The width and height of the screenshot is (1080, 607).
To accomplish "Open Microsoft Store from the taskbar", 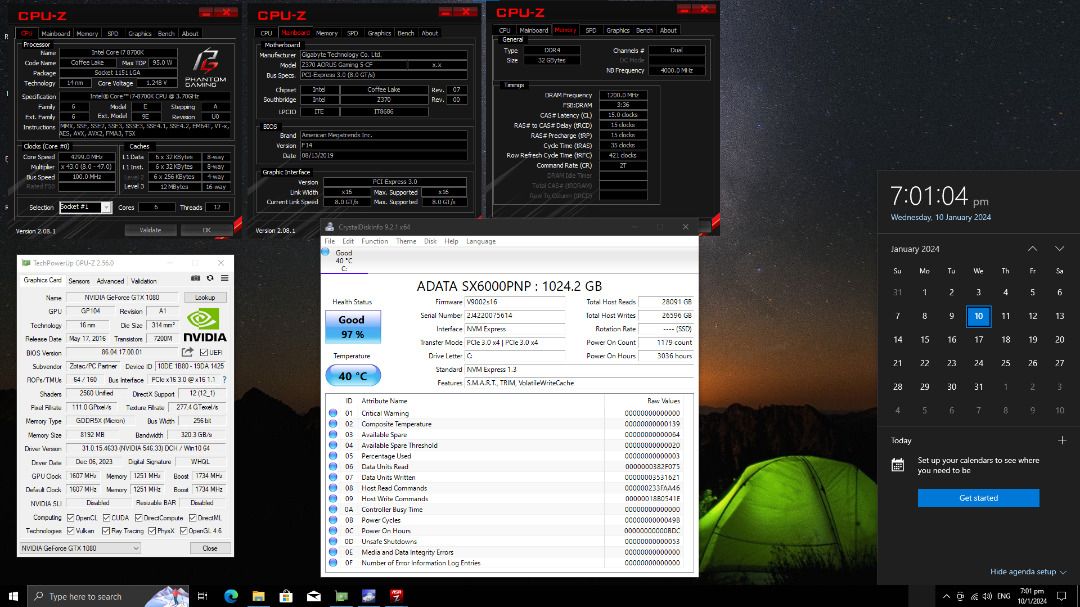I will pos(286,596).
